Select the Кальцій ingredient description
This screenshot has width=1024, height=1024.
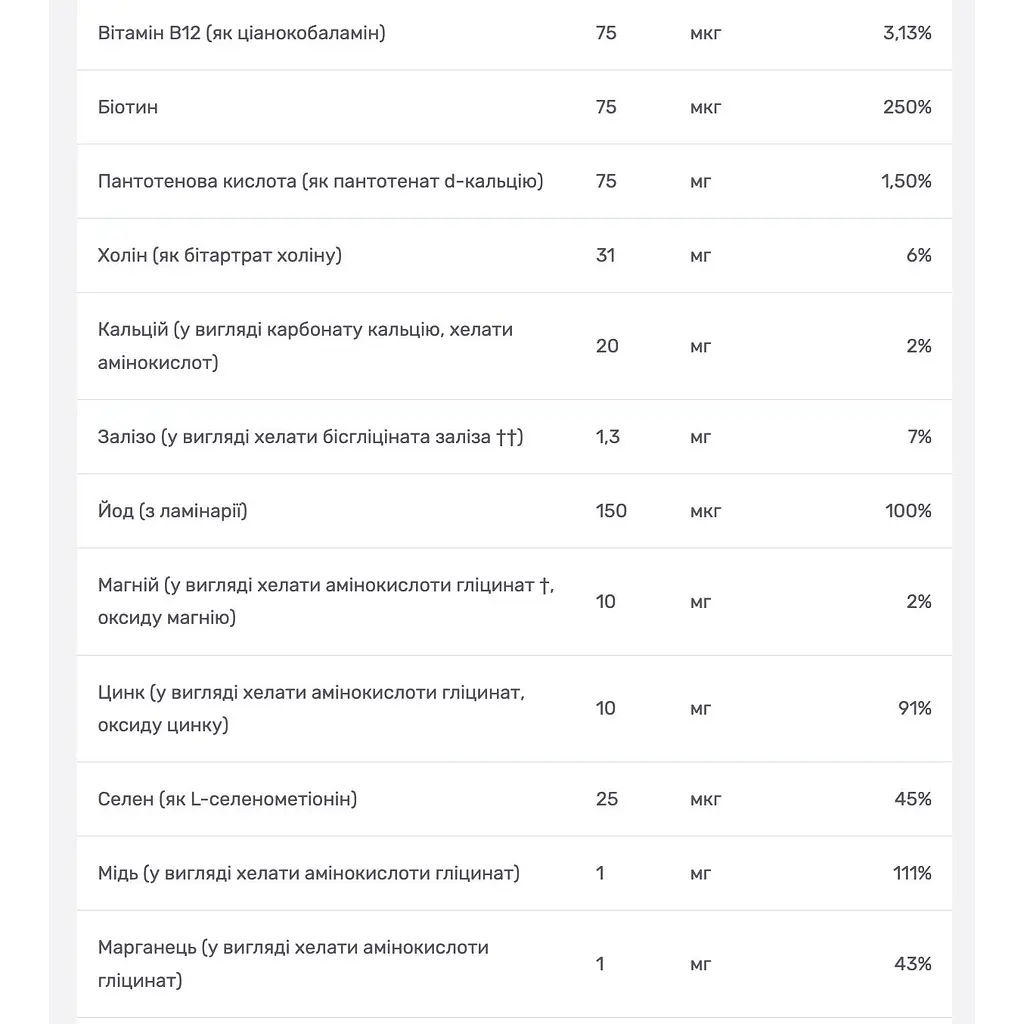coord(305,346)
